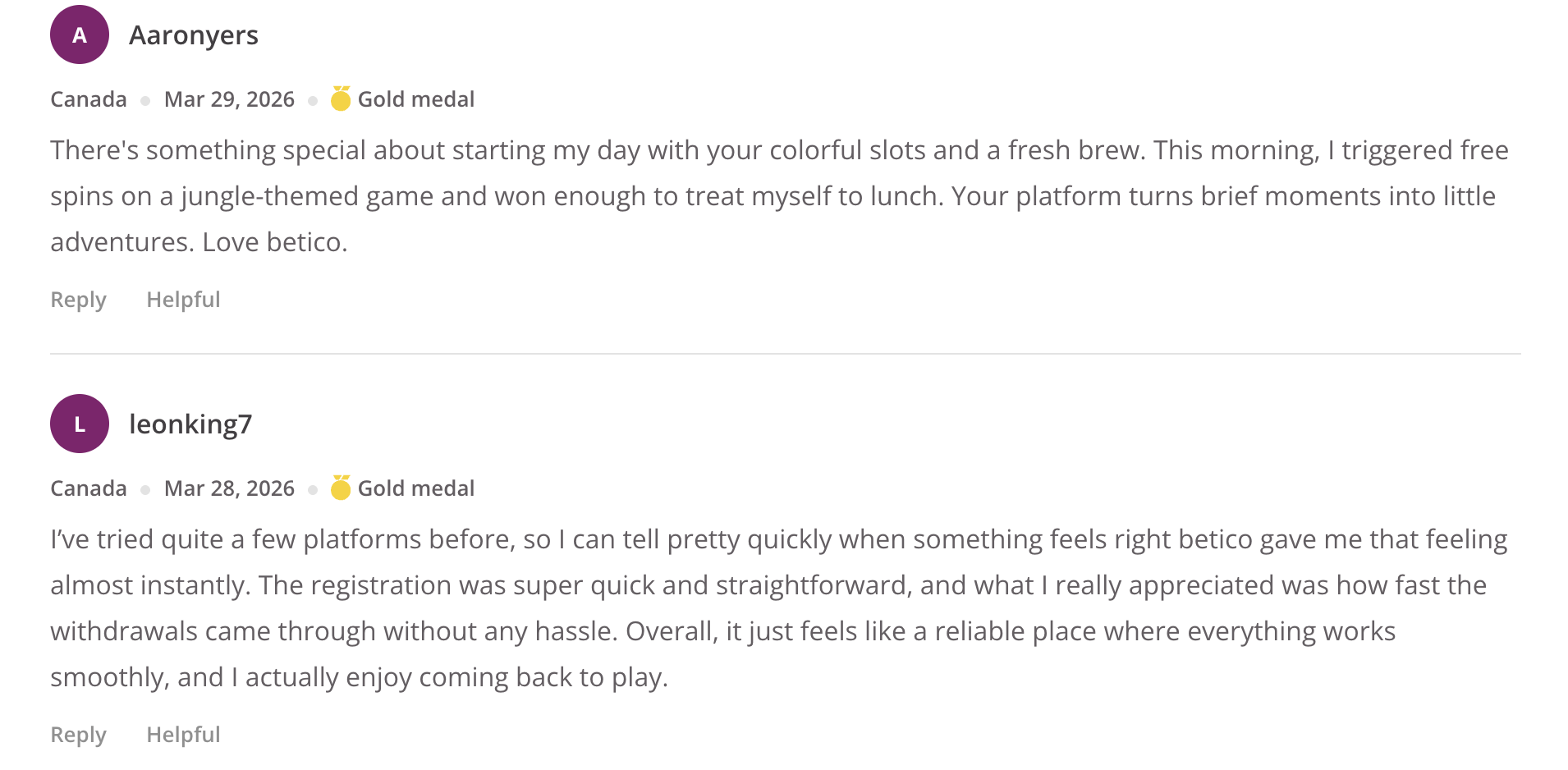Click the 'Gold medal' label on leonking7's review
Image resolution: width=1568 pixels, height=770 pixels.
416,488
